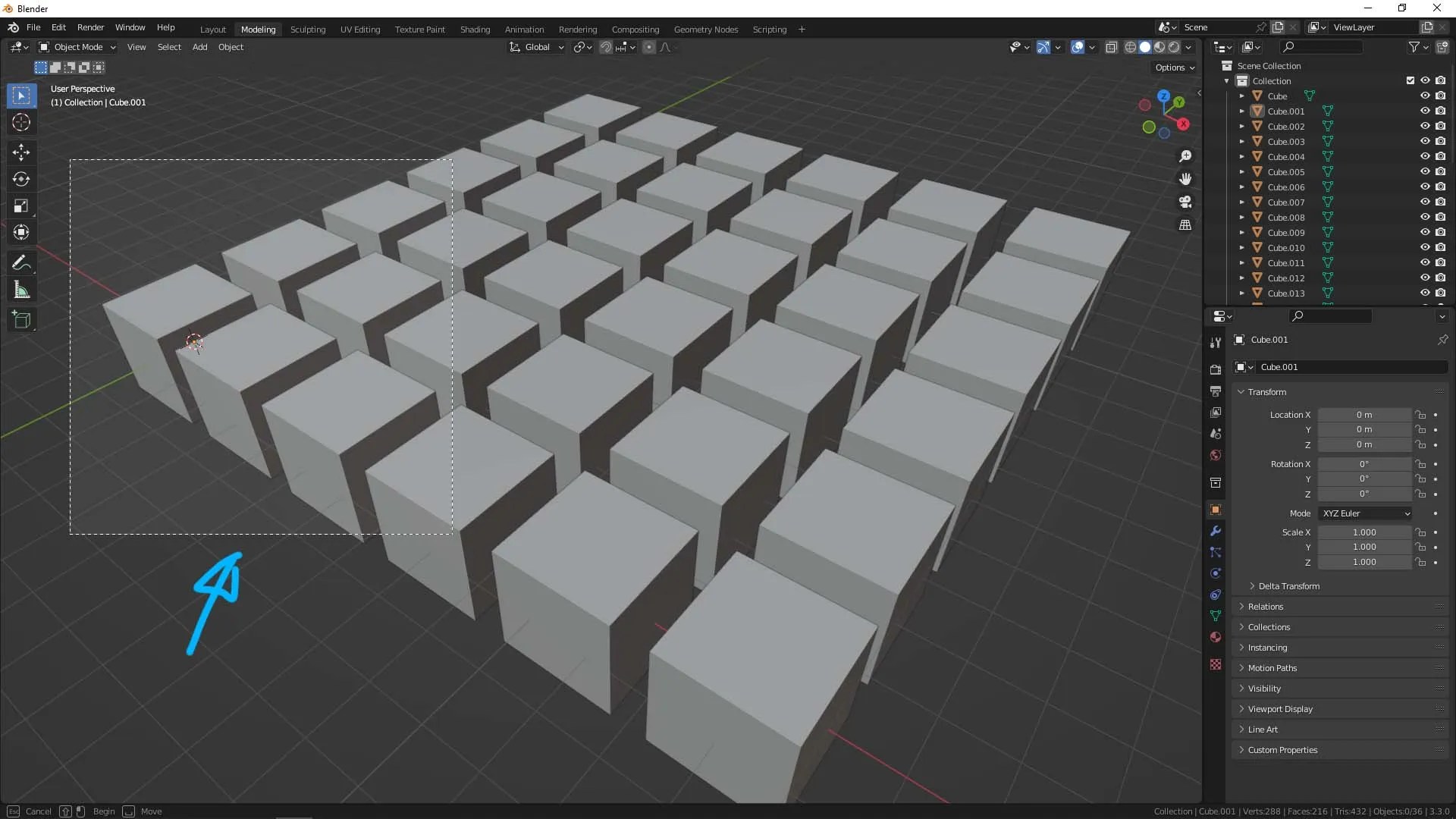This screenshot has height=819, width=1456.
Task: Open the Modifier properties wrench tab
Action: 1216,531
